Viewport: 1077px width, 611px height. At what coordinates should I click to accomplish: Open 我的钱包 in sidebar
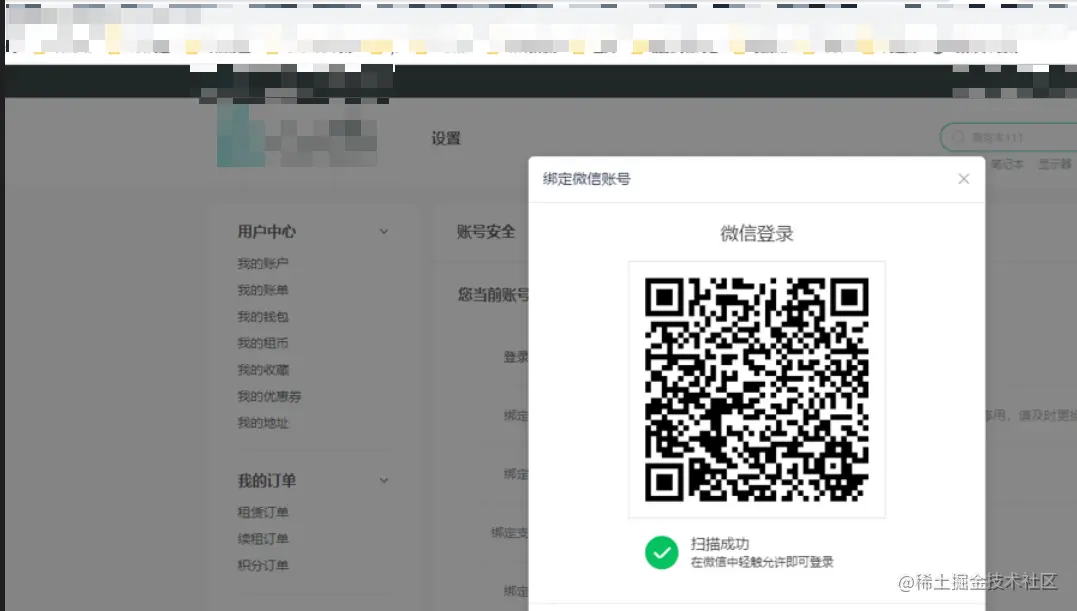coord(263,316)
